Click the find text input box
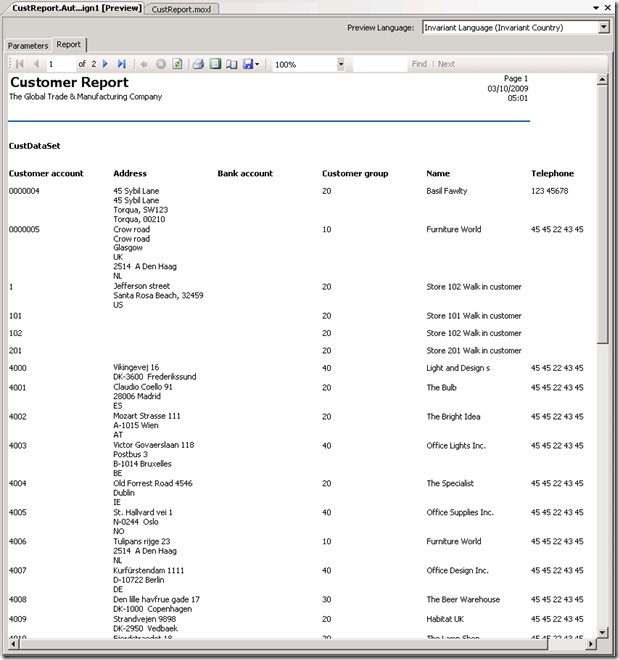This screenshot has width=619, height=660. coord(380,64)
